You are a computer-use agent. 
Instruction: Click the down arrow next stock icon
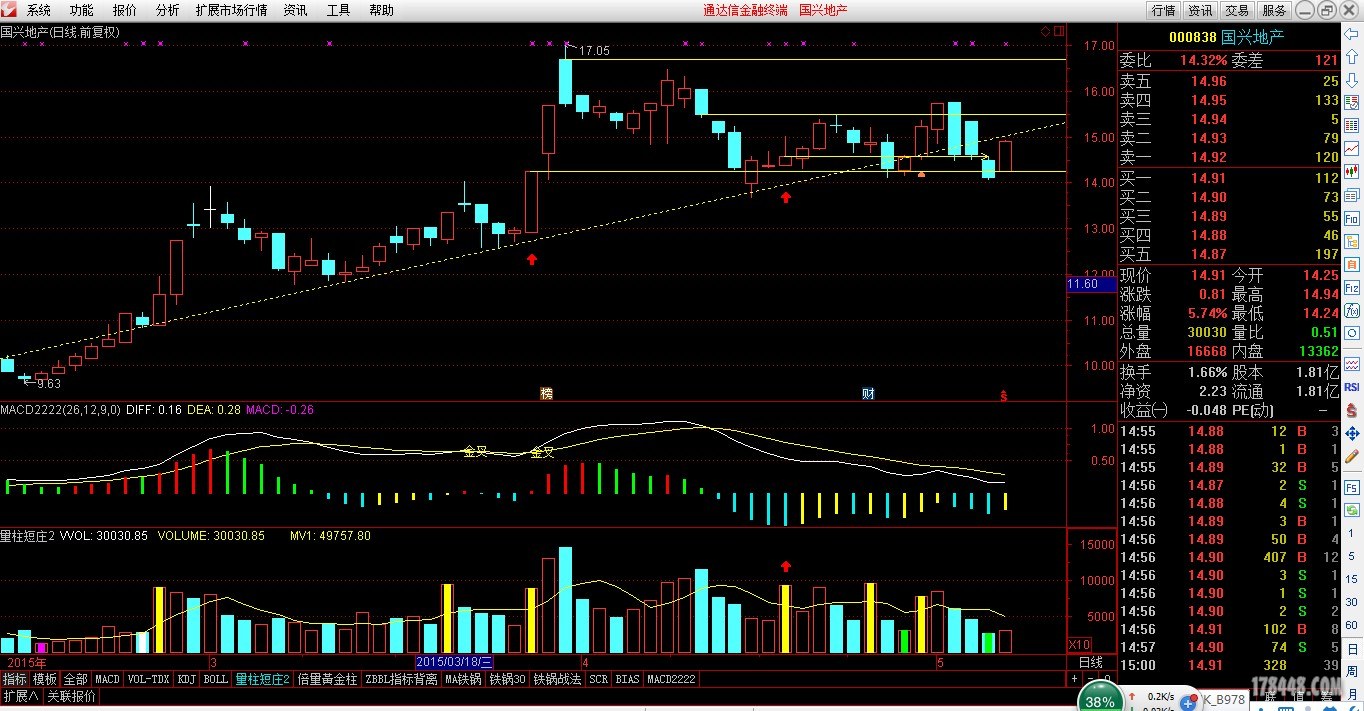(1351, 79)
